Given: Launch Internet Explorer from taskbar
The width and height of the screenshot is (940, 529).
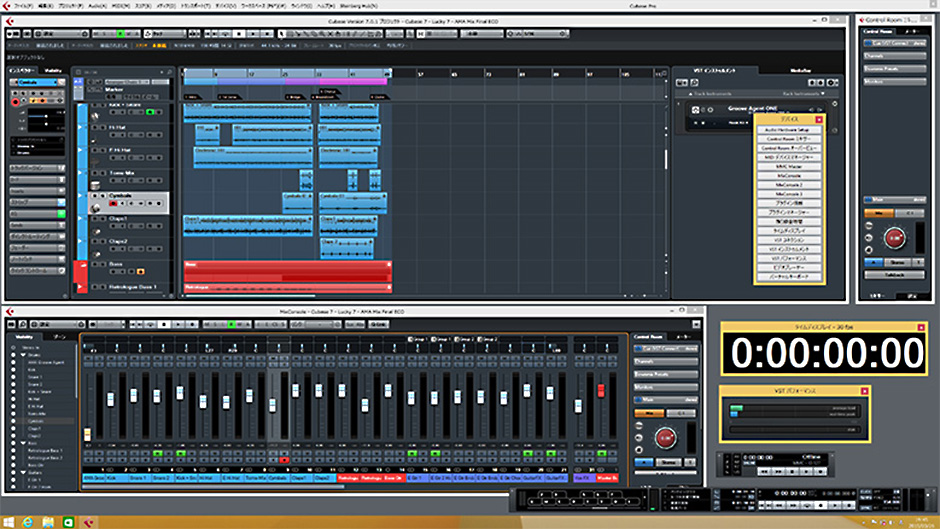Looking at the screenshot, I should tap(28, 522).
